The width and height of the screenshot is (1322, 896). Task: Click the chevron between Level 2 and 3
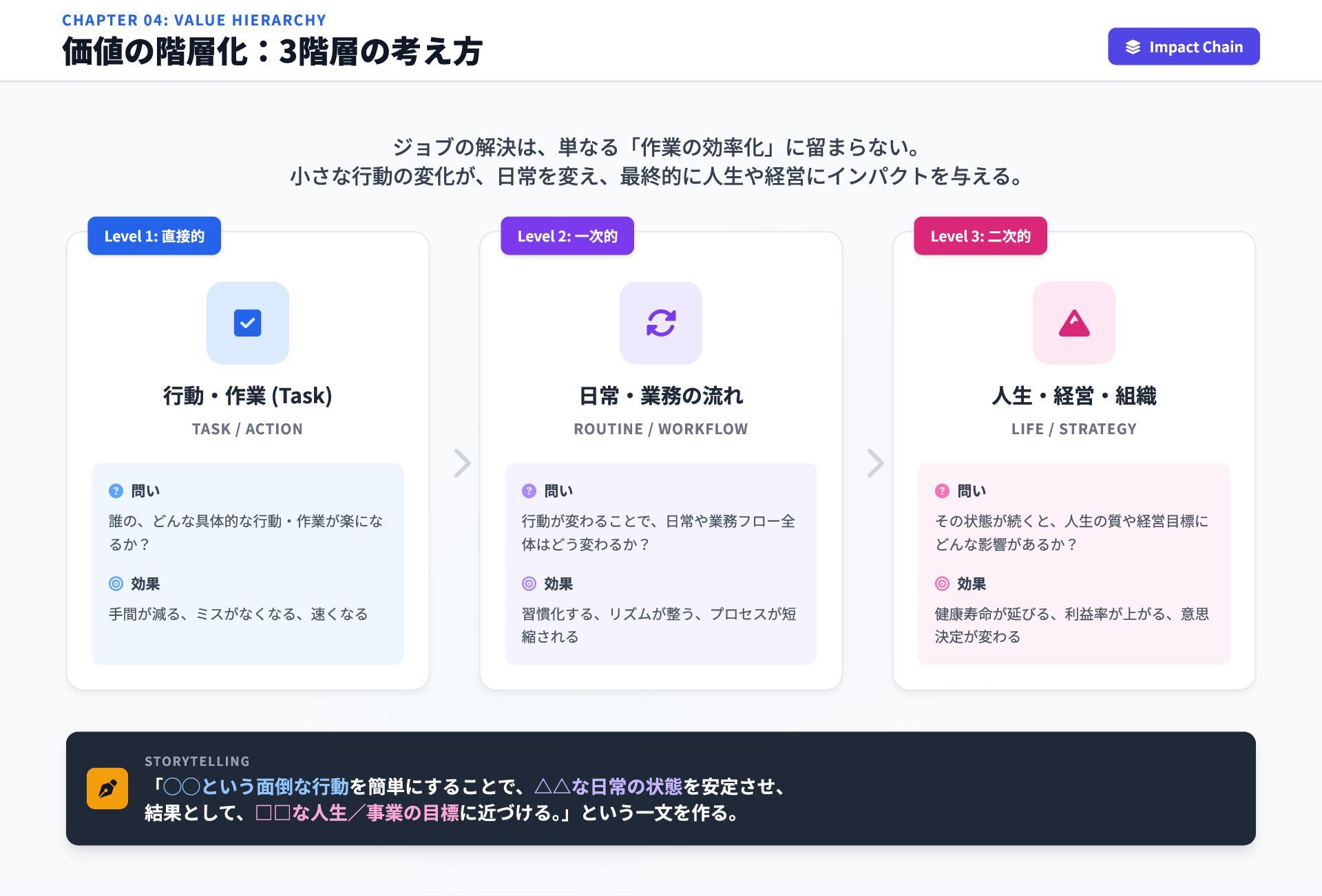(875, 463)
